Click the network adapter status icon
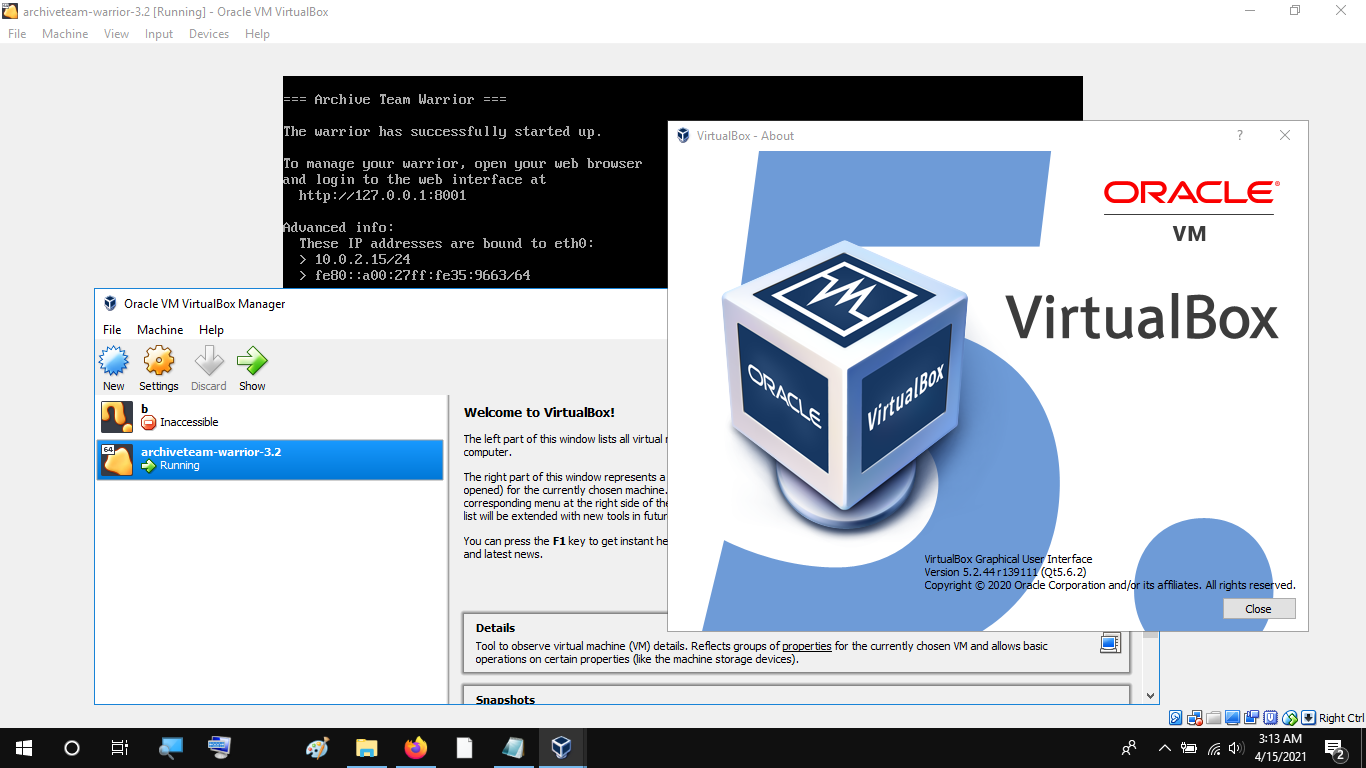 coord(1195,718)
